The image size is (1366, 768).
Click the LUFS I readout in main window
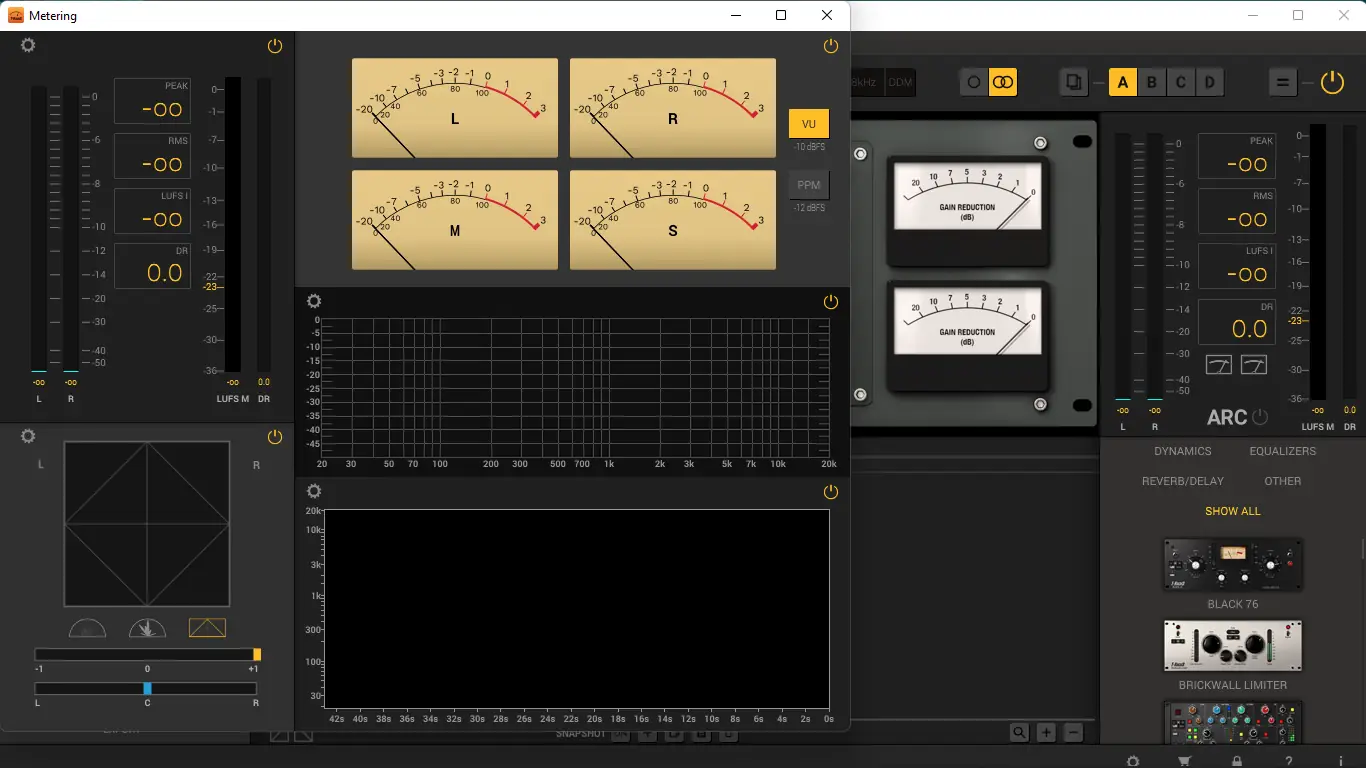(1237, 266)
